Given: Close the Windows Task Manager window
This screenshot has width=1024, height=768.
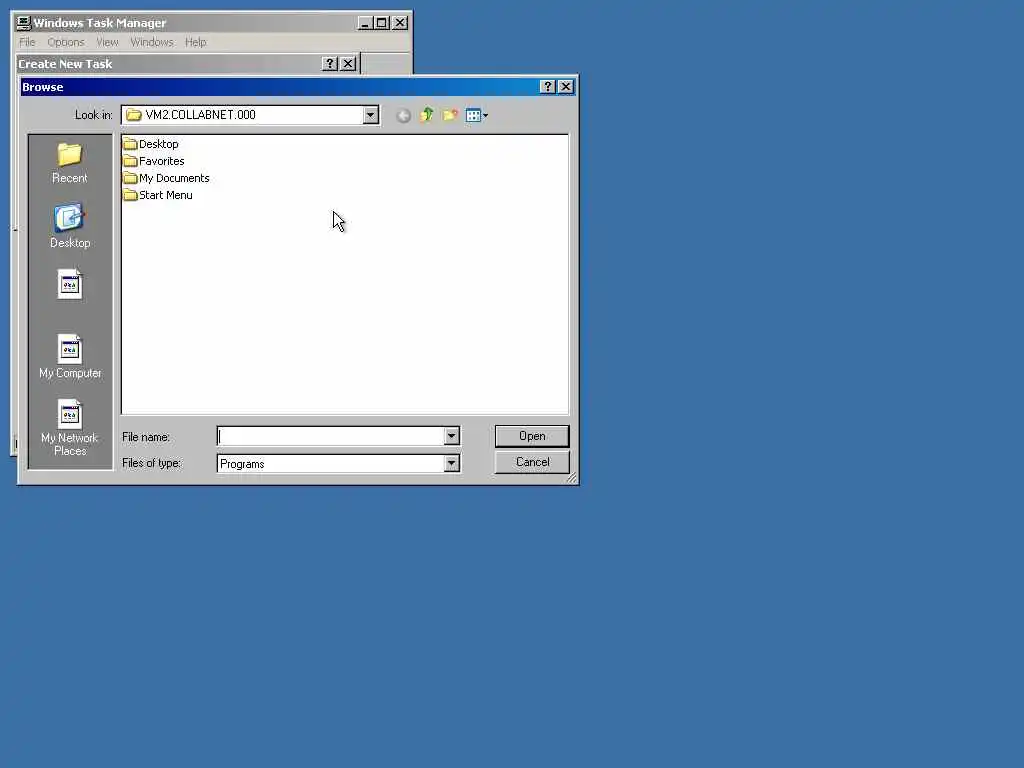Looking at the screenshot, I should (x=400, y=23).
